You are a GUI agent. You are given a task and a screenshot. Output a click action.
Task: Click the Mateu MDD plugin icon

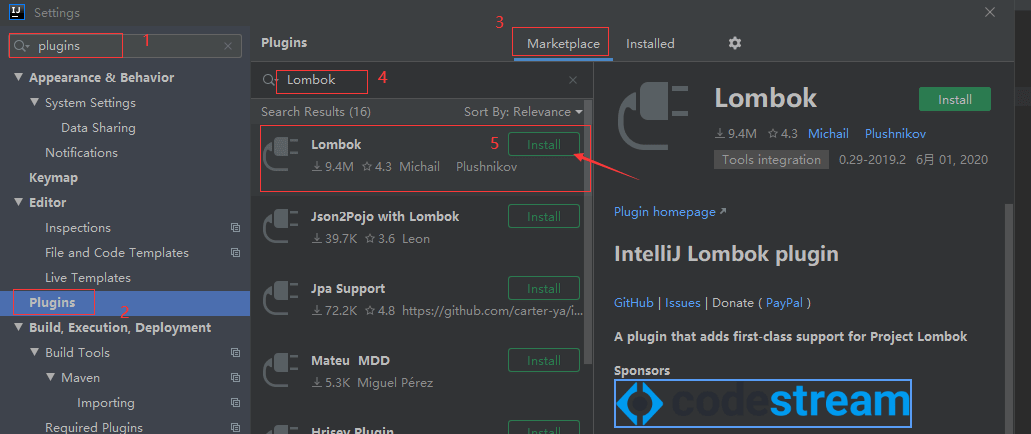[281, 371]
